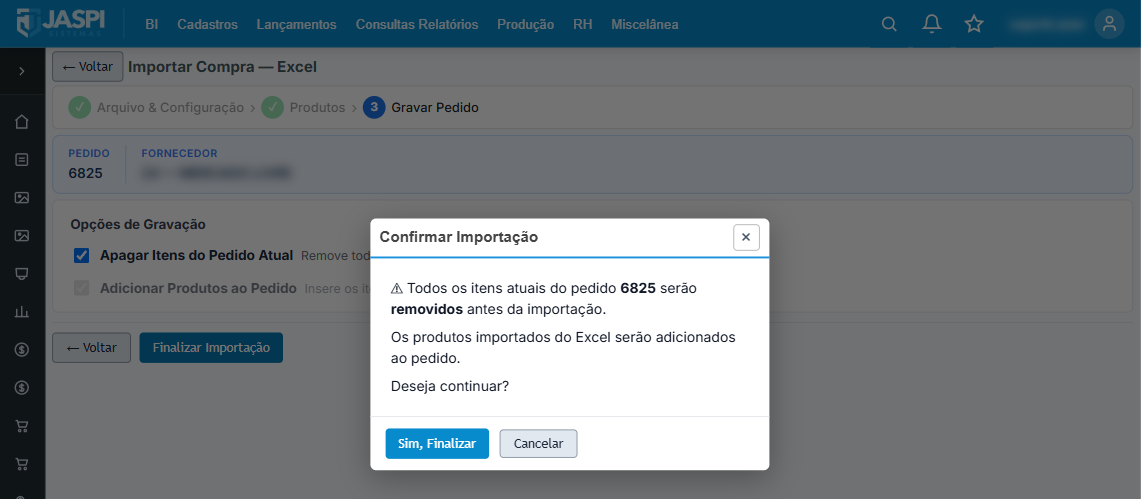Open the RH menu
Viewport: 1141px width, 499px height.
pos(582,24)
